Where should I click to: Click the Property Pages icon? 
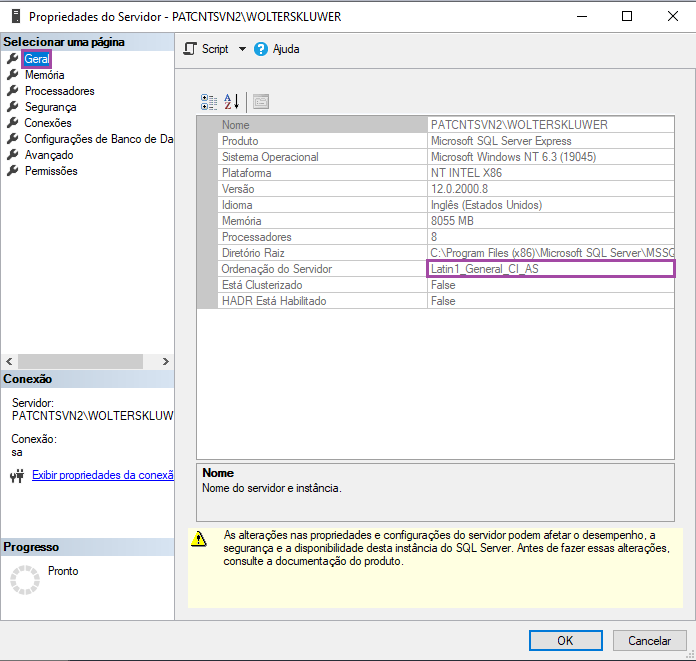[261, 101]
